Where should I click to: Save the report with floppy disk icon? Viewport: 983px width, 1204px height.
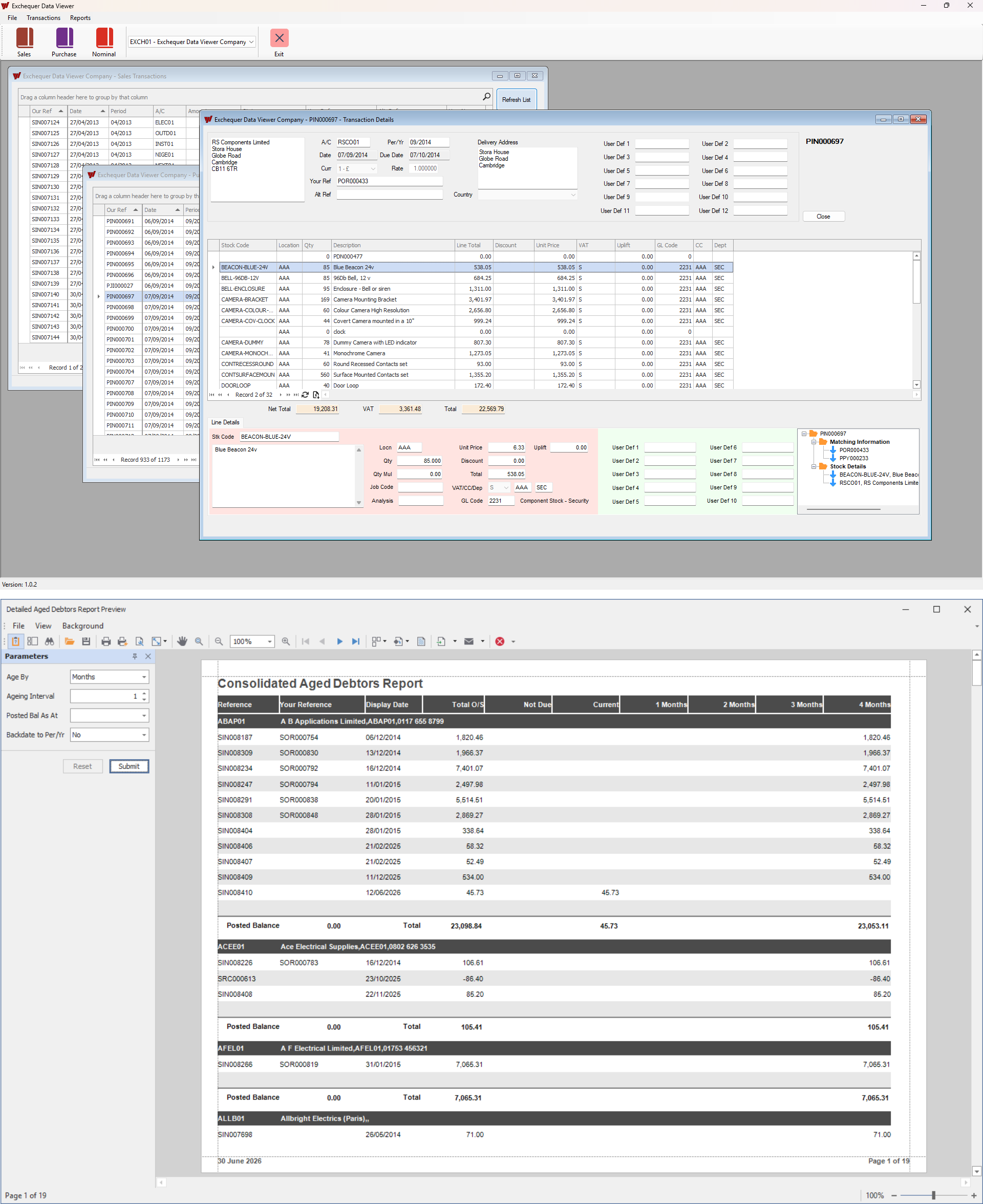click(x=86, y=641)
